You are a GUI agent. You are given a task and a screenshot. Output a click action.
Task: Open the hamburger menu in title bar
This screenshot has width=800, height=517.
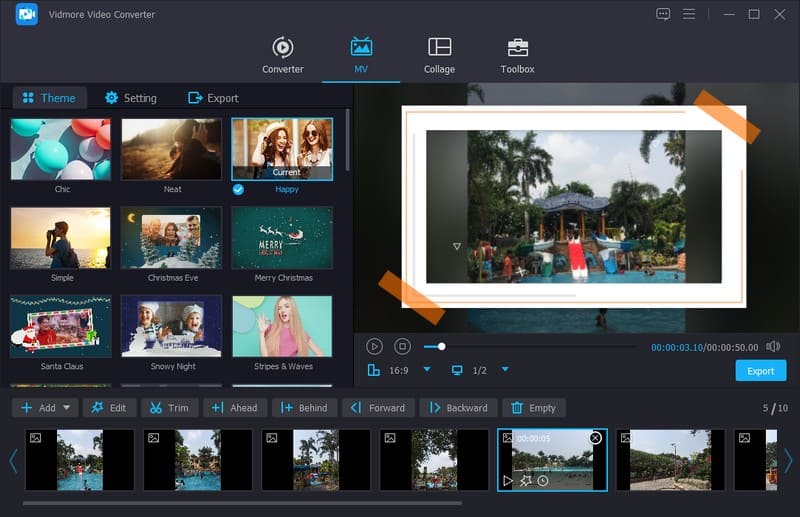tap(689, 14)
